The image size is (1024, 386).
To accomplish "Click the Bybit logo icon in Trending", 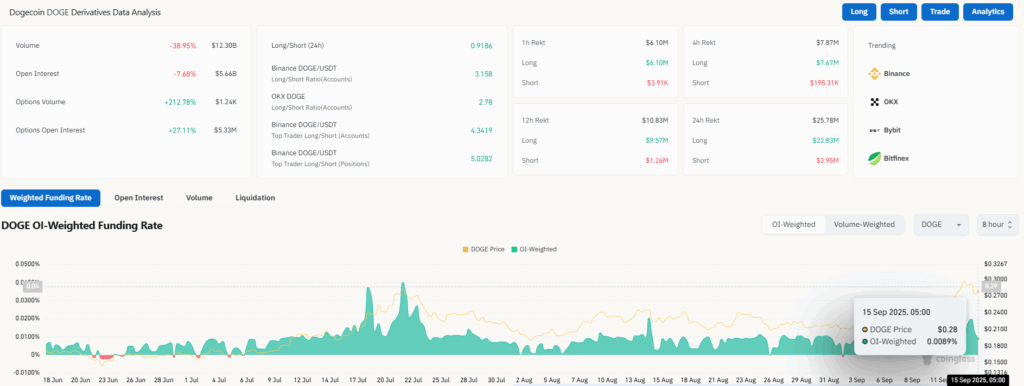I will (x=874, y=130).
